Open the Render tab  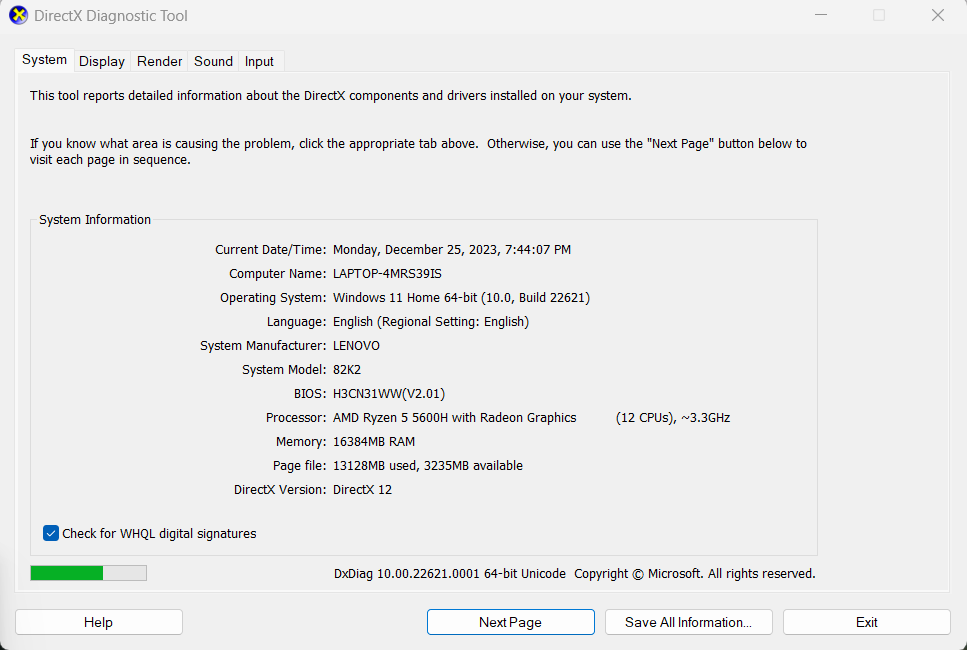coord(159,61)
